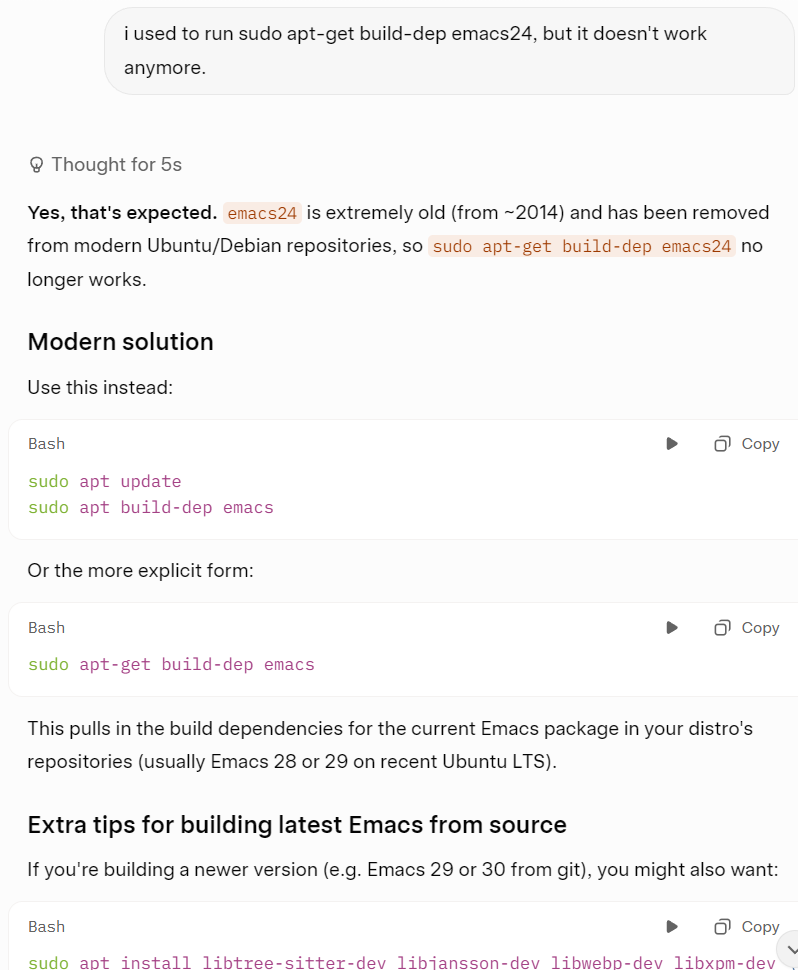
Task: Click the inline sudo apt-get build-dep emacs24 code
Action: (x=581, y=246)
